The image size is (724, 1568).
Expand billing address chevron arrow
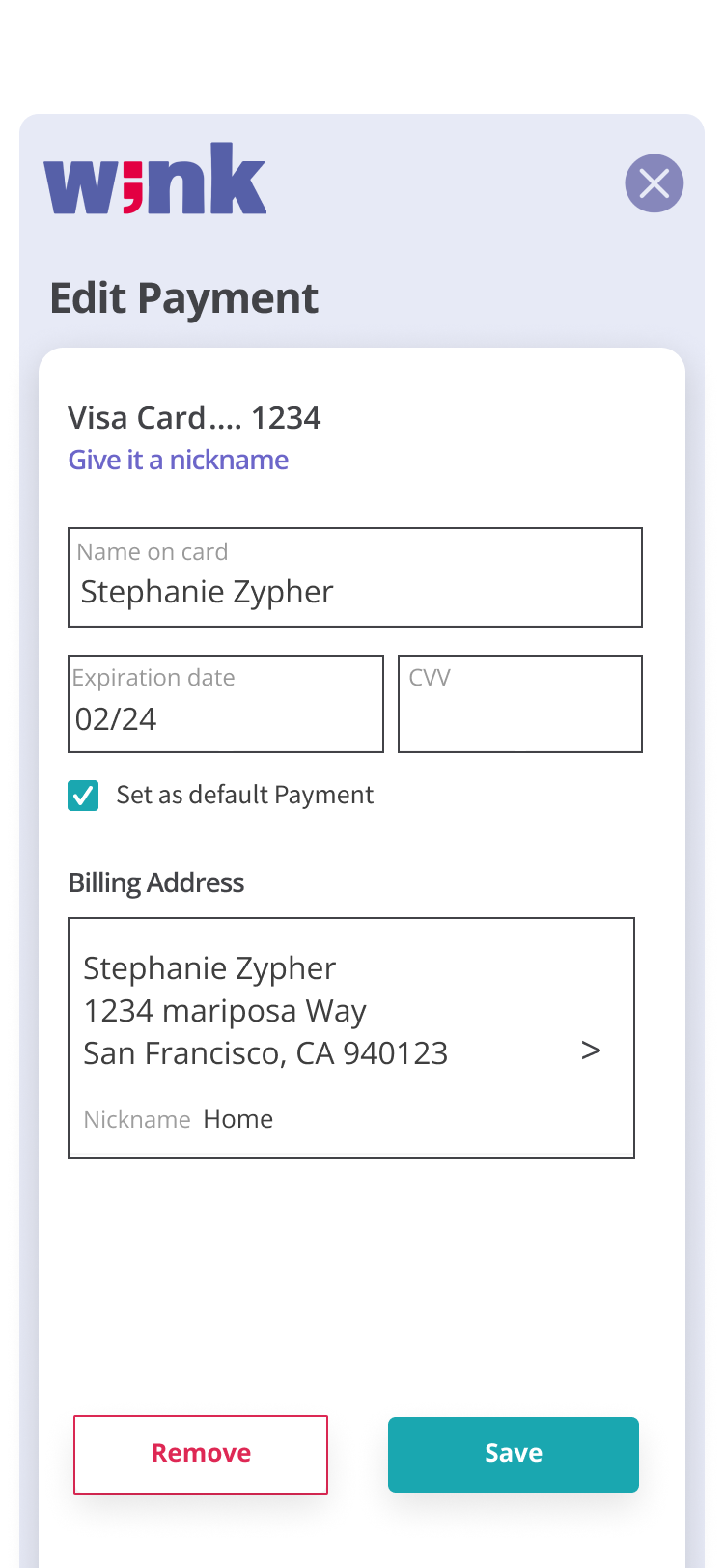point(591,1050)
